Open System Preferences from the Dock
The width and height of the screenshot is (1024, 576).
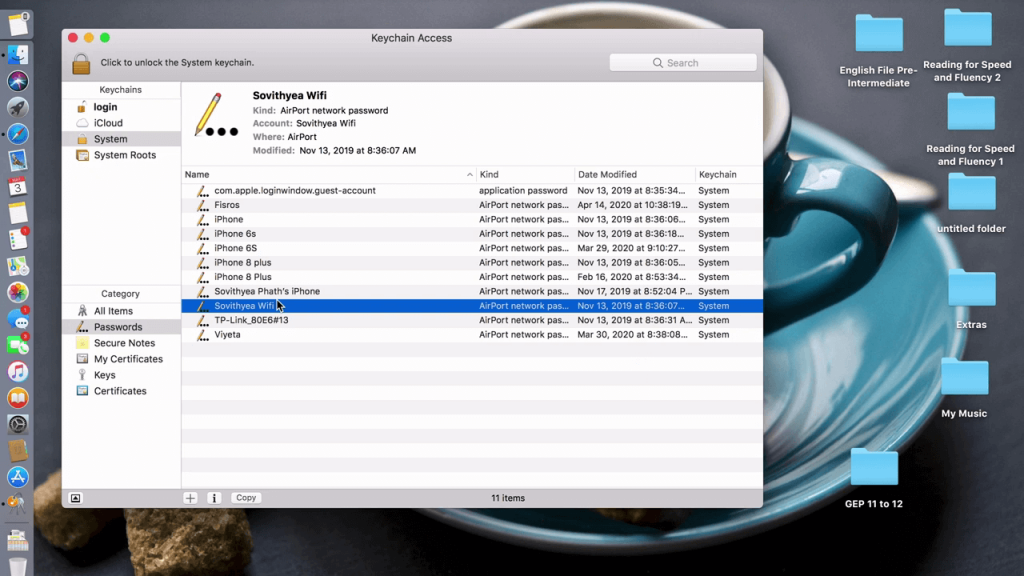coord(18,424)
